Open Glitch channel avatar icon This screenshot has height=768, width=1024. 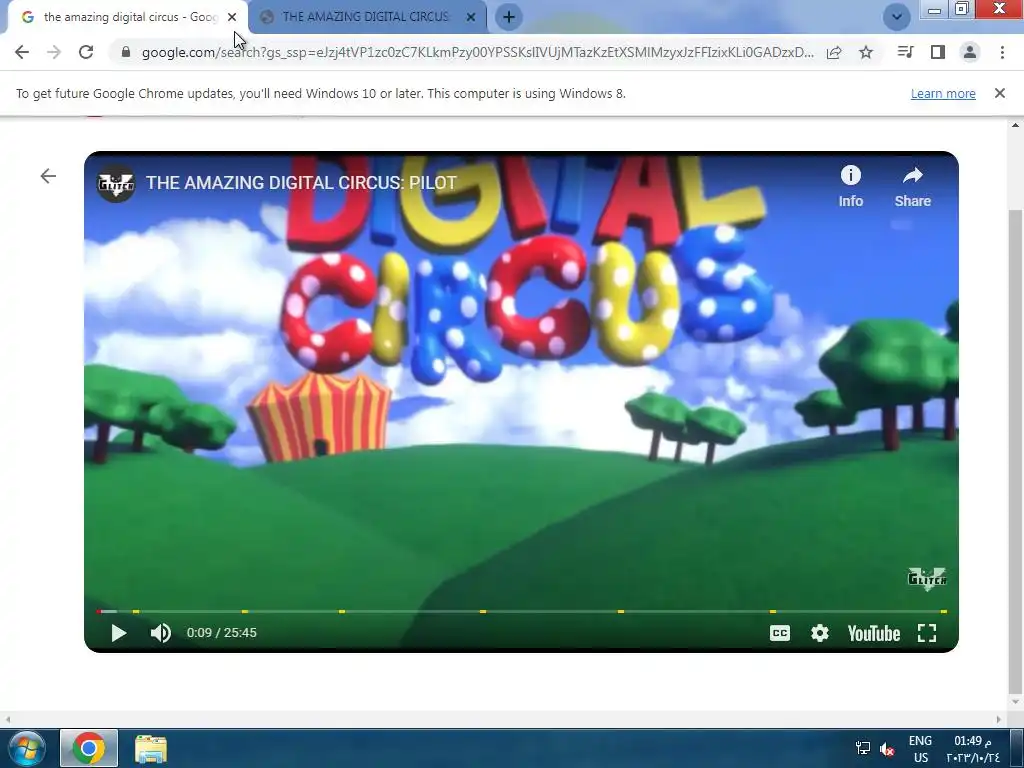coord(116,184)
